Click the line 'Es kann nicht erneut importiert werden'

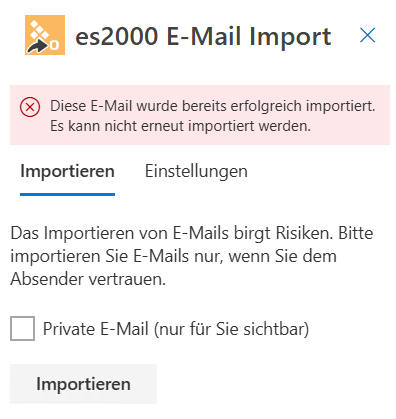pyautogui.click(x=180, y=126)
